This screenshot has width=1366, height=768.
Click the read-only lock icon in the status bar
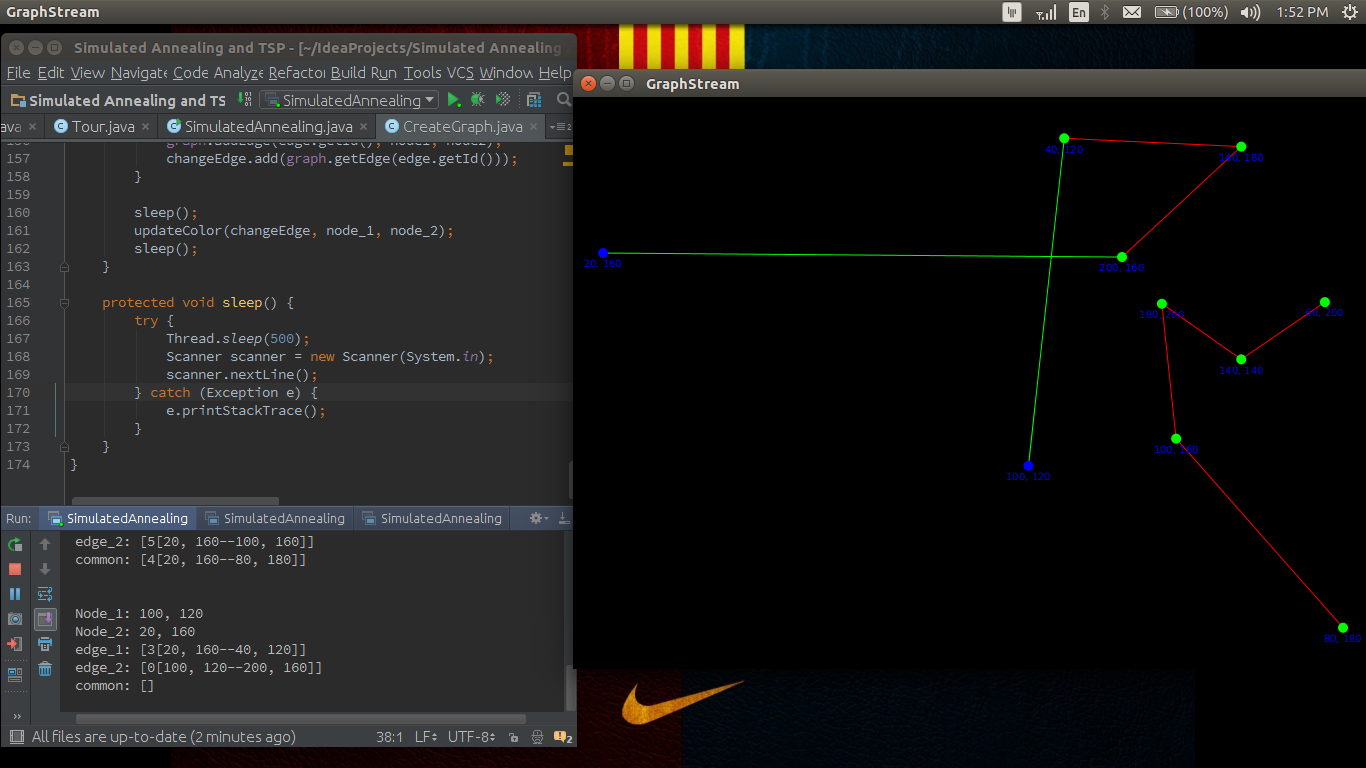click(x=513, y=737)
